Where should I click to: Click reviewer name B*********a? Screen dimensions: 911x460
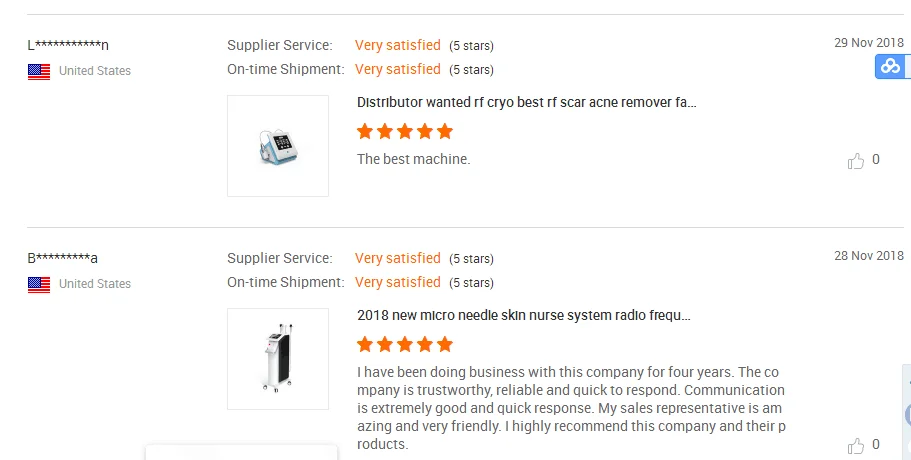coord(62,258)
